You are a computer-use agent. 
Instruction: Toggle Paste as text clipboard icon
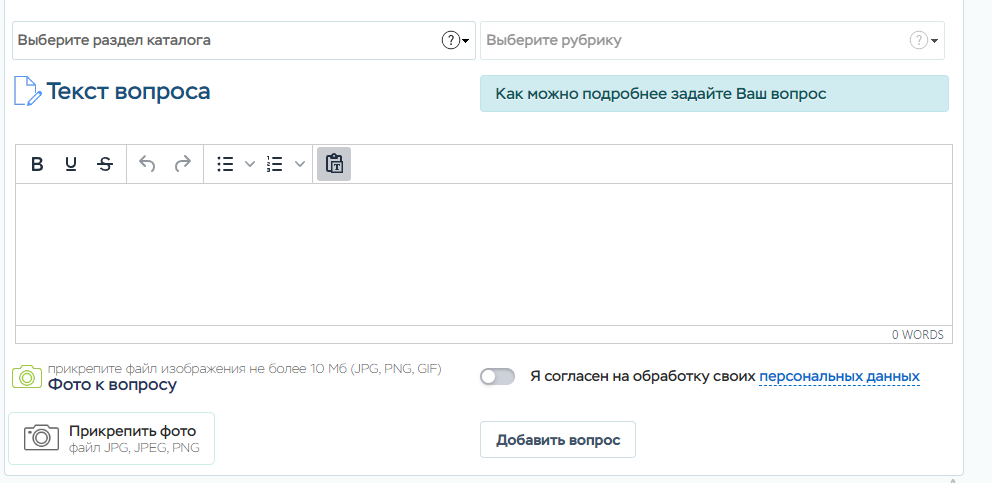click(x=334, y=164)
